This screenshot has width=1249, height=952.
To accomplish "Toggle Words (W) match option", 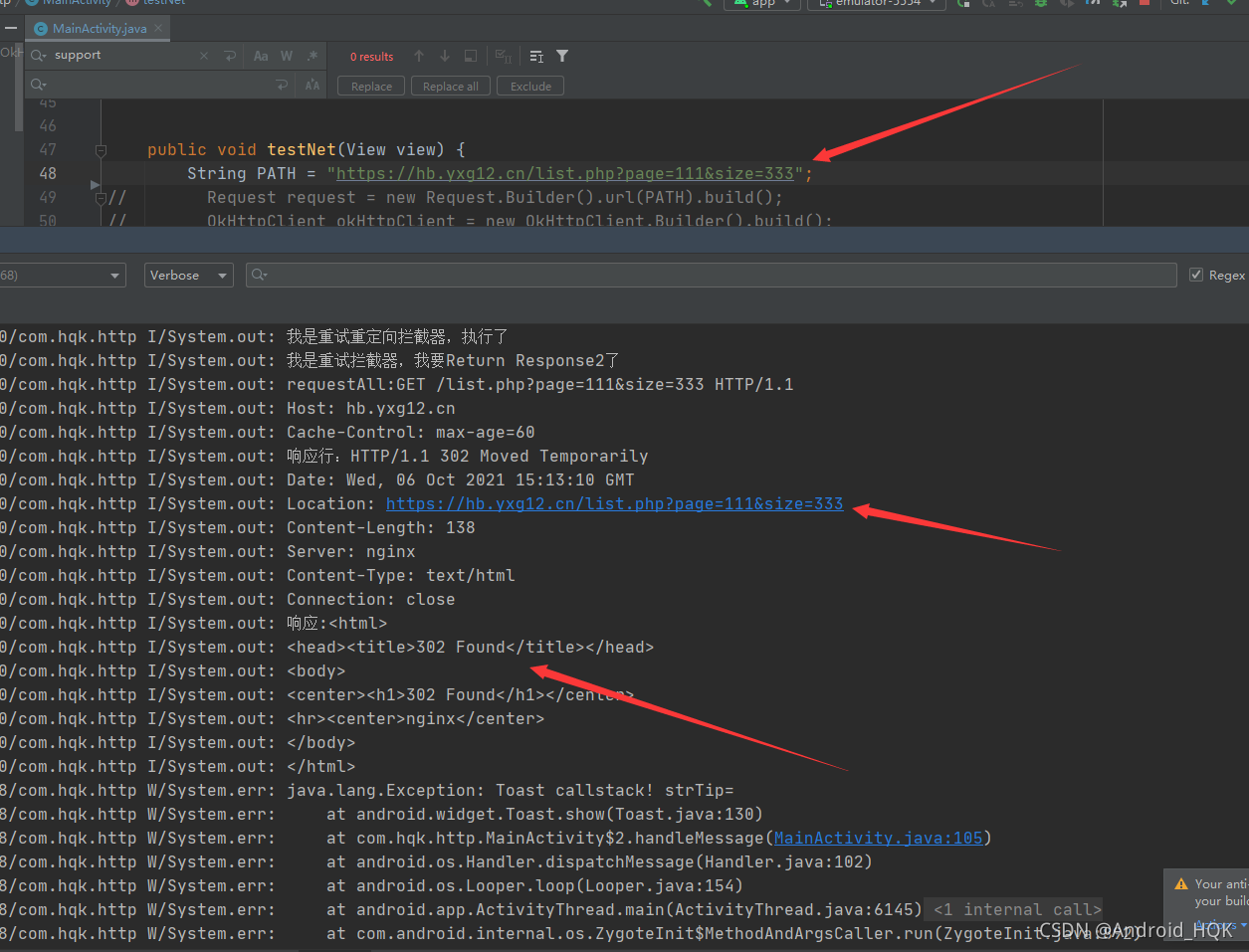I will click(287, 56).
